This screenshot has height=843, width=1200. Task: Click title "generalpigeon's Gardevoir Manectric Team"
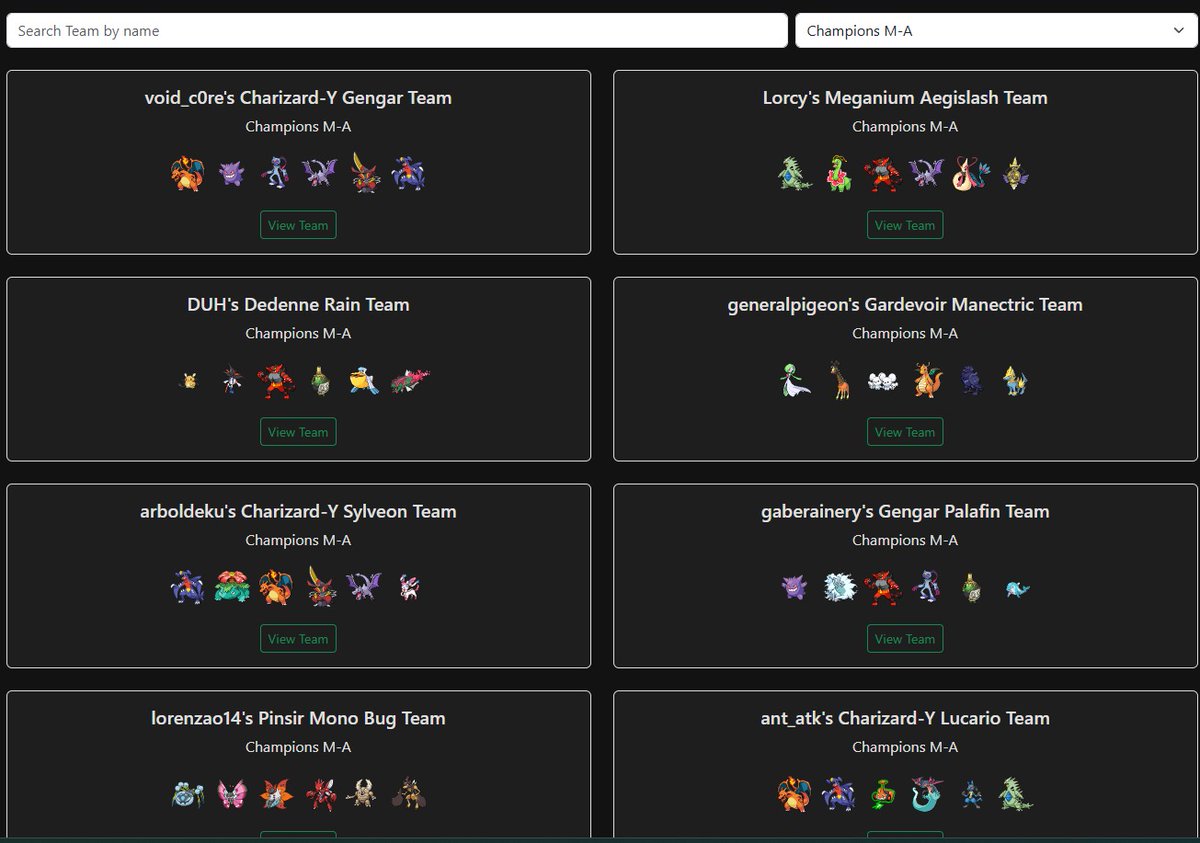905,305
